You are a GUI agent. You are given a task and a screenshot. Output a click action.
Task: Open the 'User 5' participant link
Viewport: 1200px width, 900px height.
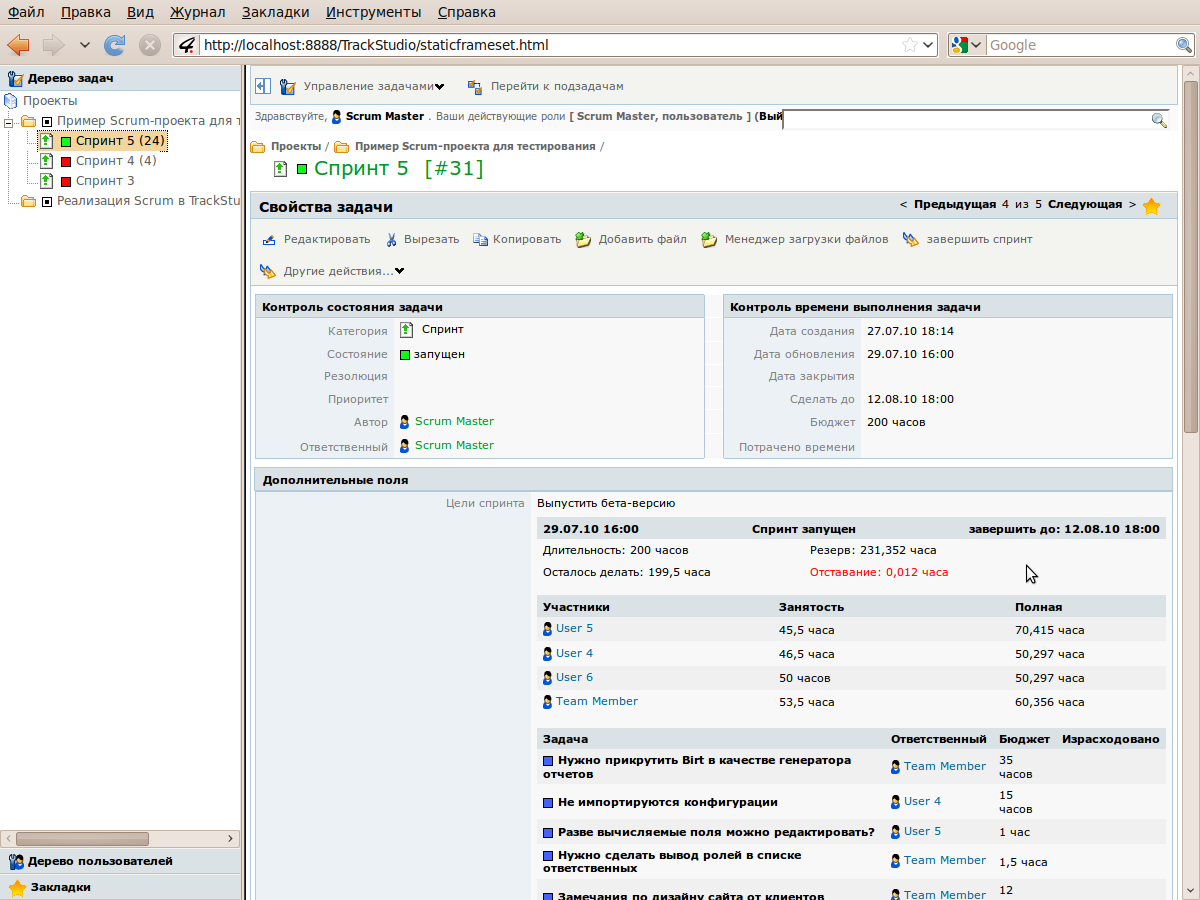pos(574,629)
